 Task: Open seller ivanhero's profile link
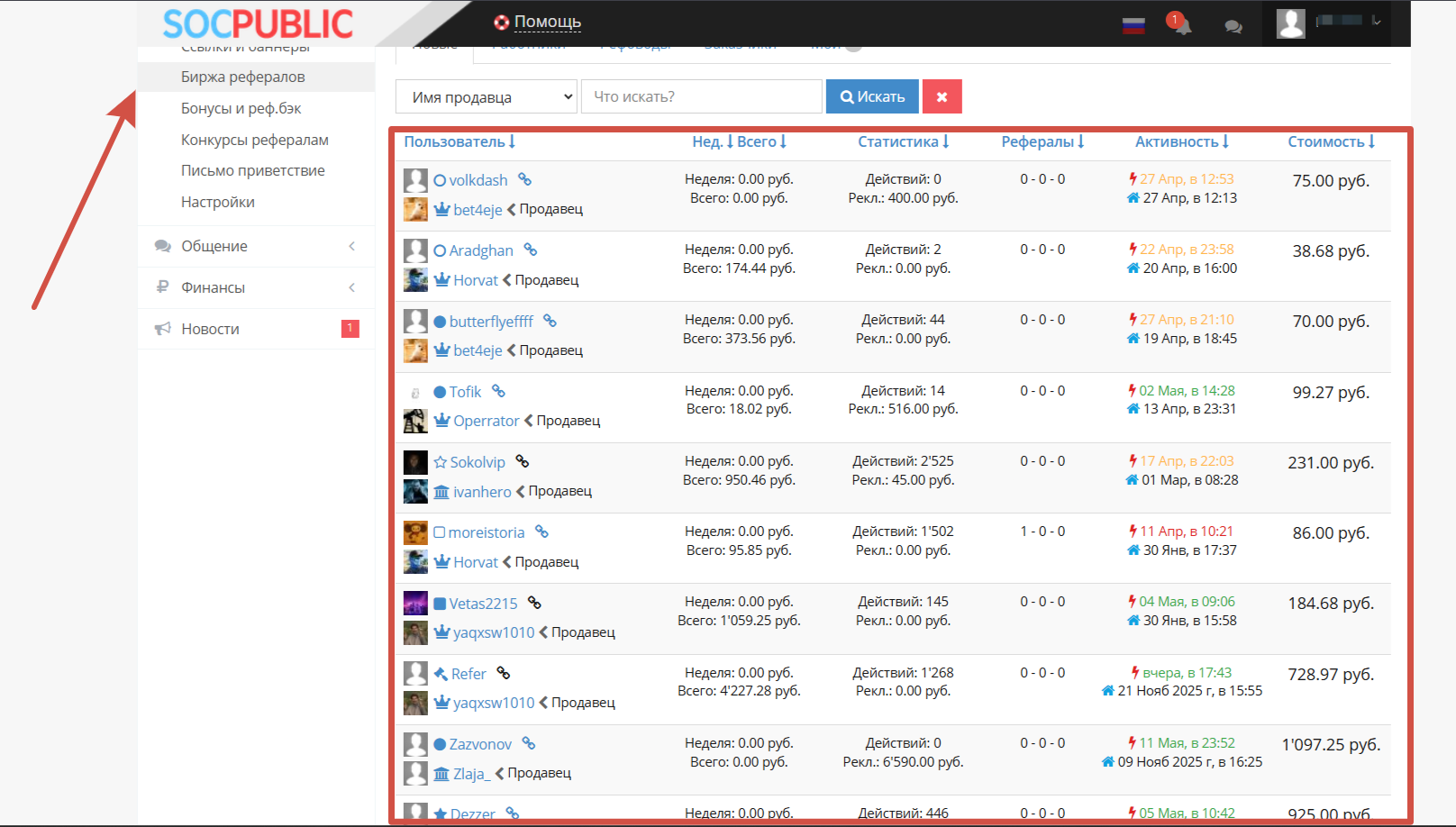point(482,491)
